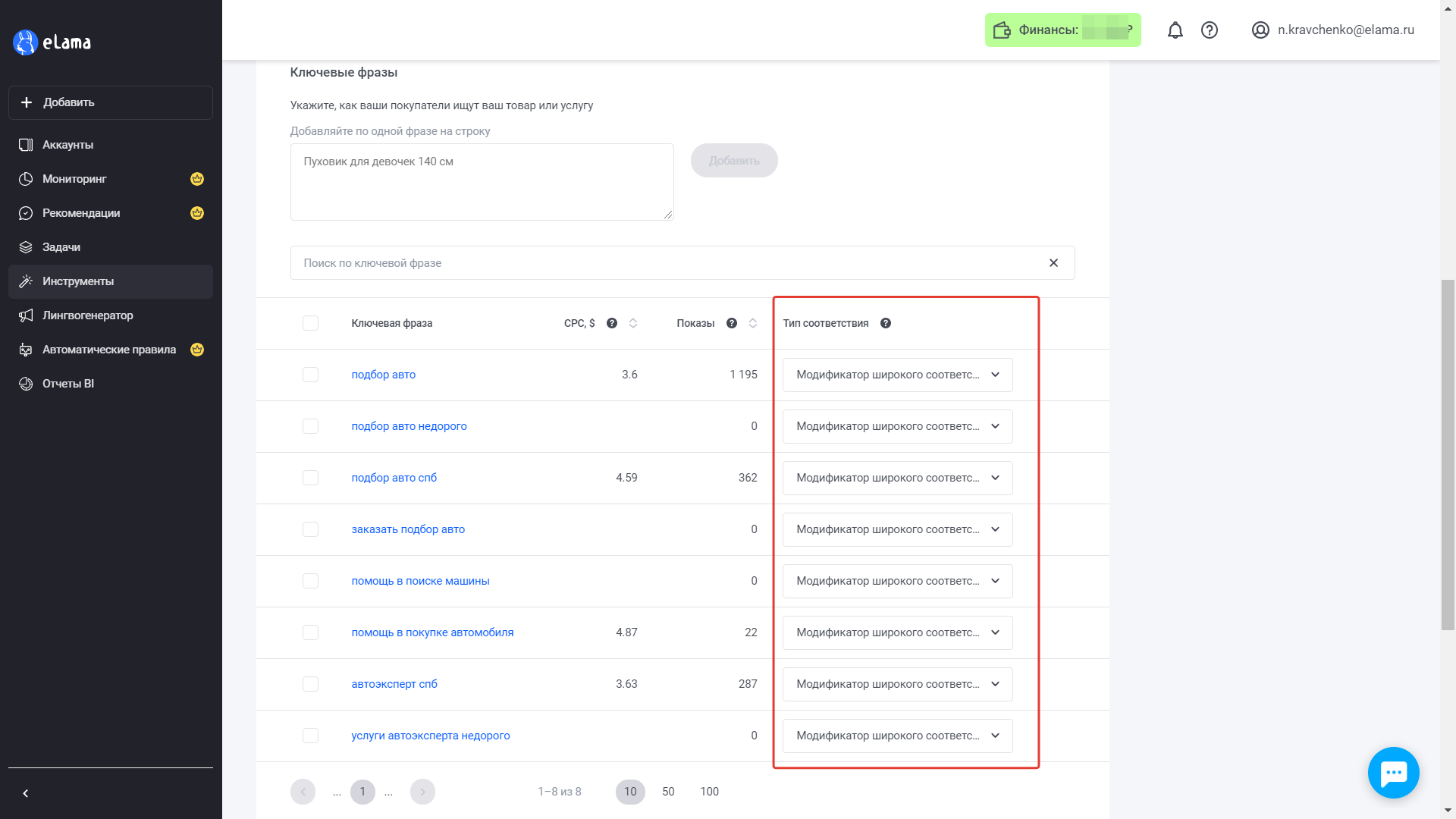Click the crown icon next to Автоматические правила
Image resolution: width=1456 pixels, height=819 pixels.
(x=197, y=350)
